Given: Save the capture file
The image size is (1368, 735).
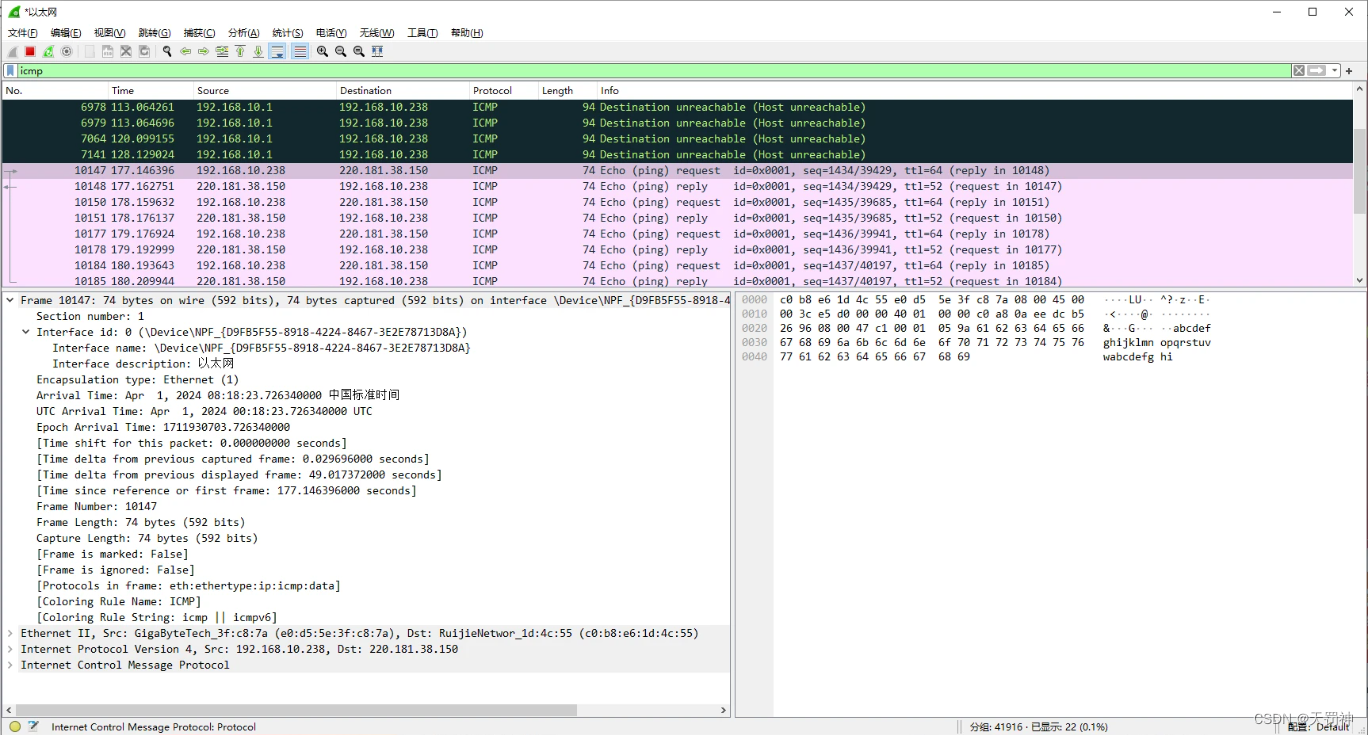Looking at the screenshot, I should point(107,51).
